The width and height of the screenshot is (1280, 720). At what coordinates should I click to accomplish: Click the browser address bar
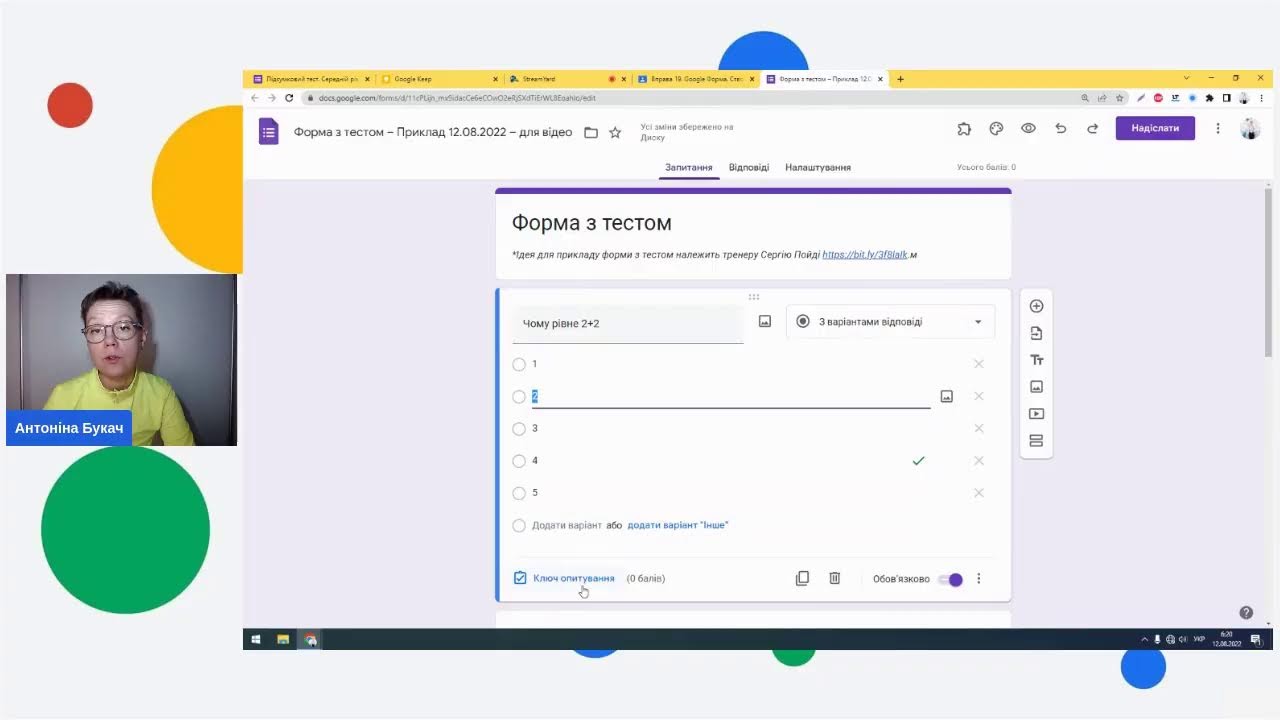click(690, 98)
